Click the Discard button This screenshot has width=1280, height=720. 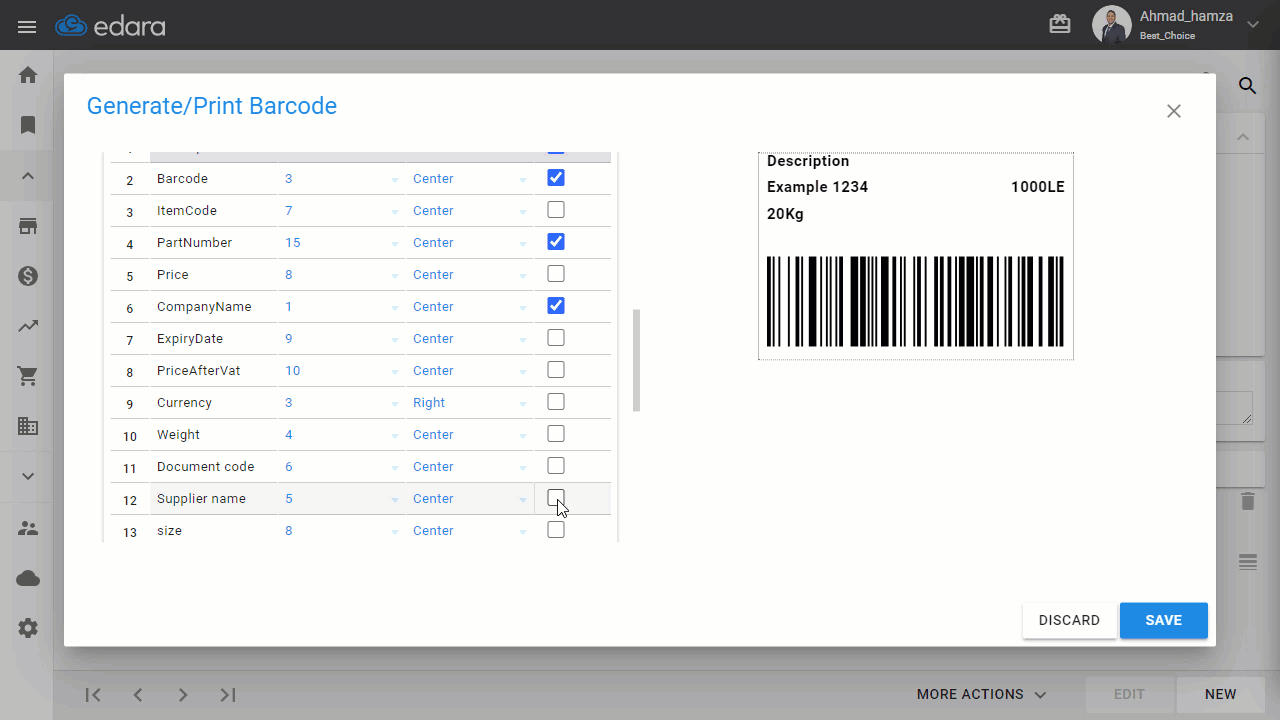1069,620
